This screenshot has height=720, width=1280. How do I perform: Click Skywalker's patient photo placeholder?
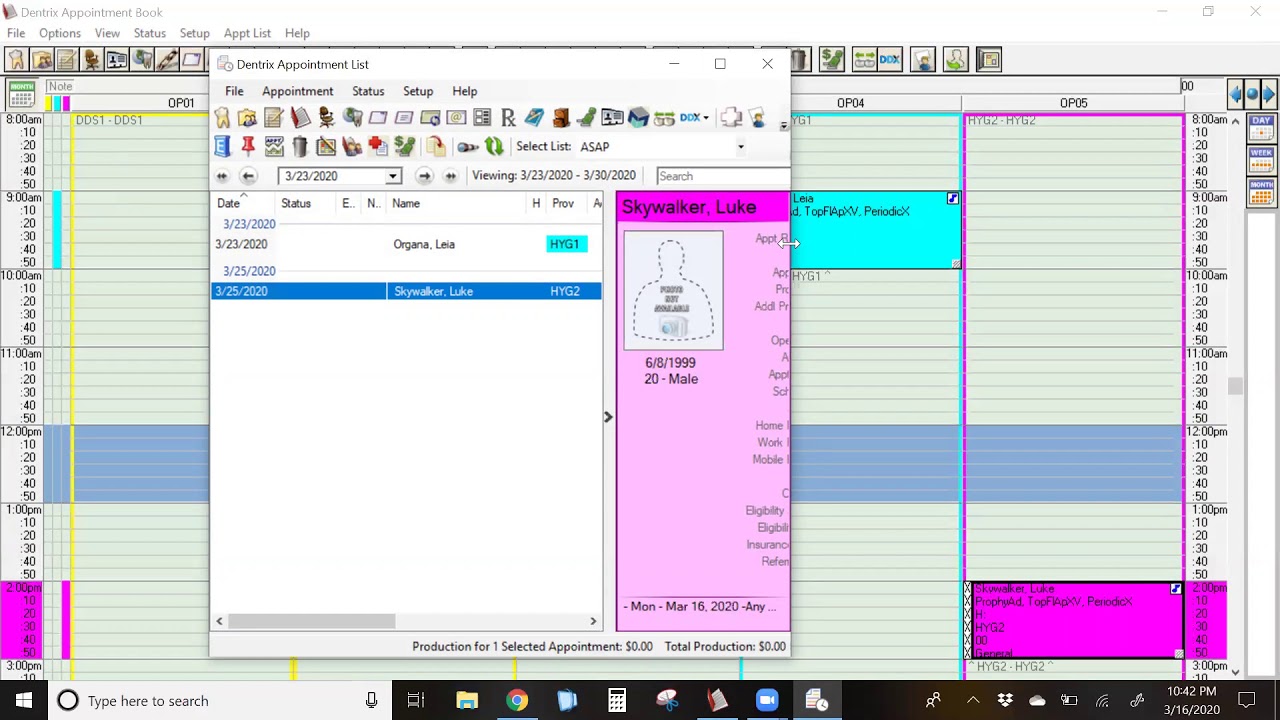[673, 290]
